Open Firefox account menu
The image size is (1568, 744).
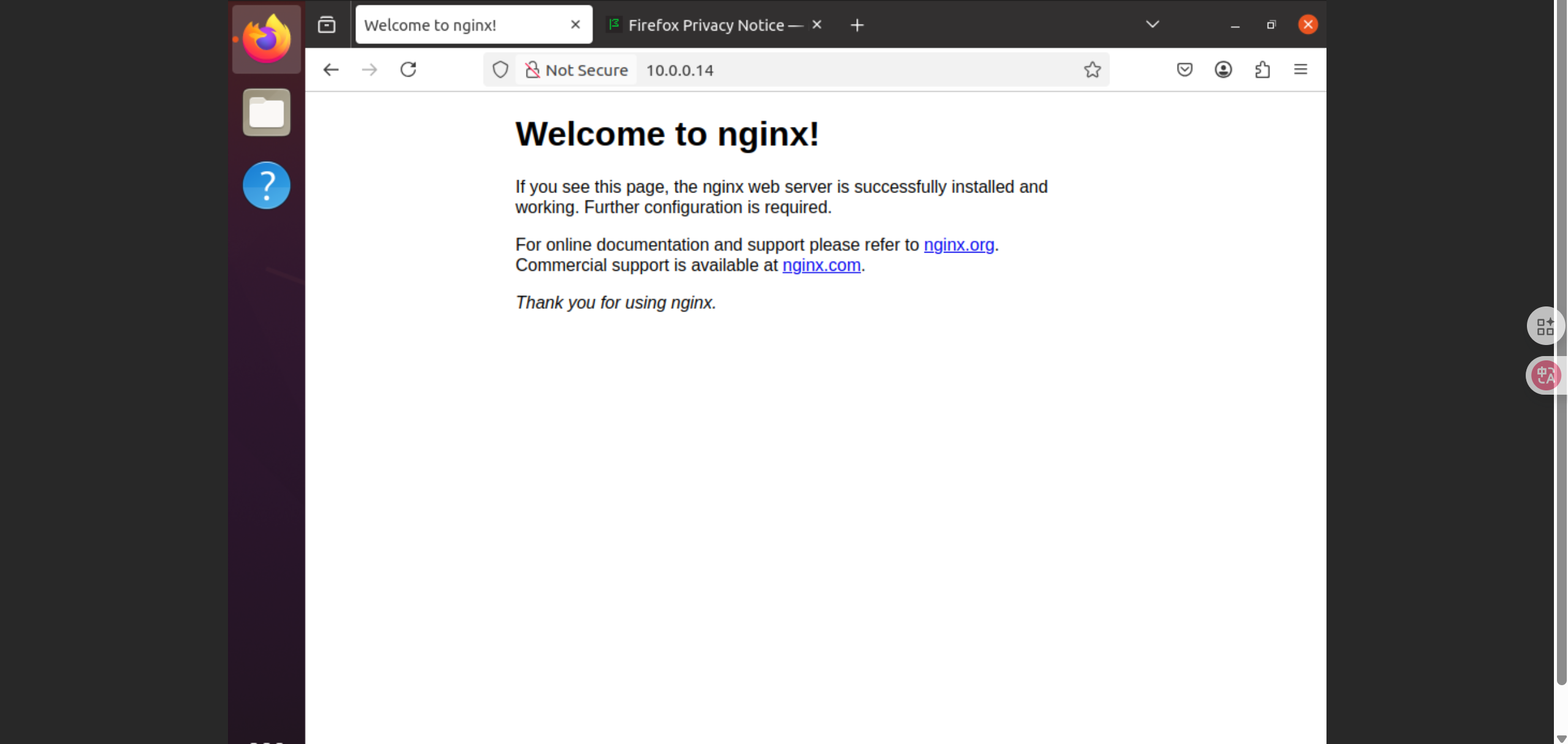point(1223,70)
